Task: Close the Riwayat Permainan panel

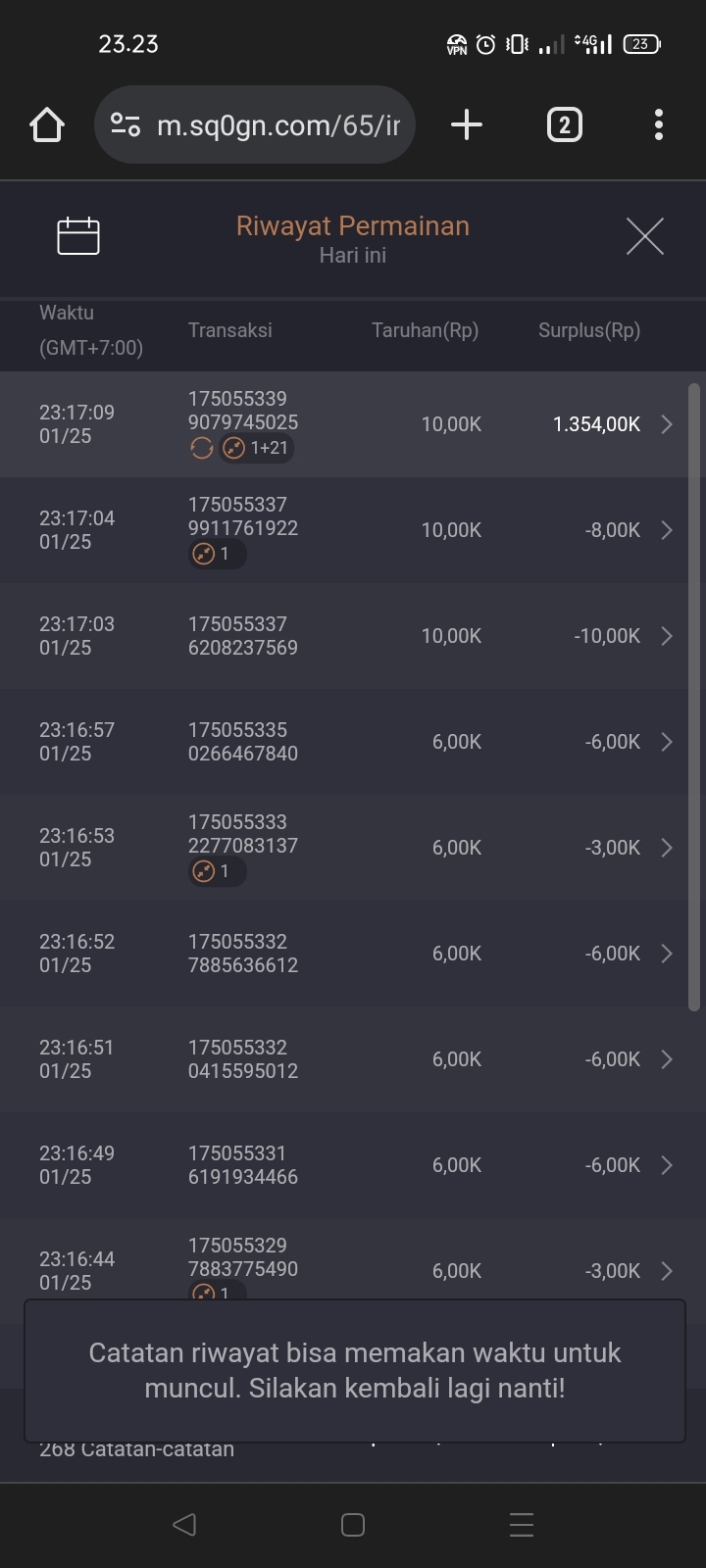Action: [644, 236]
